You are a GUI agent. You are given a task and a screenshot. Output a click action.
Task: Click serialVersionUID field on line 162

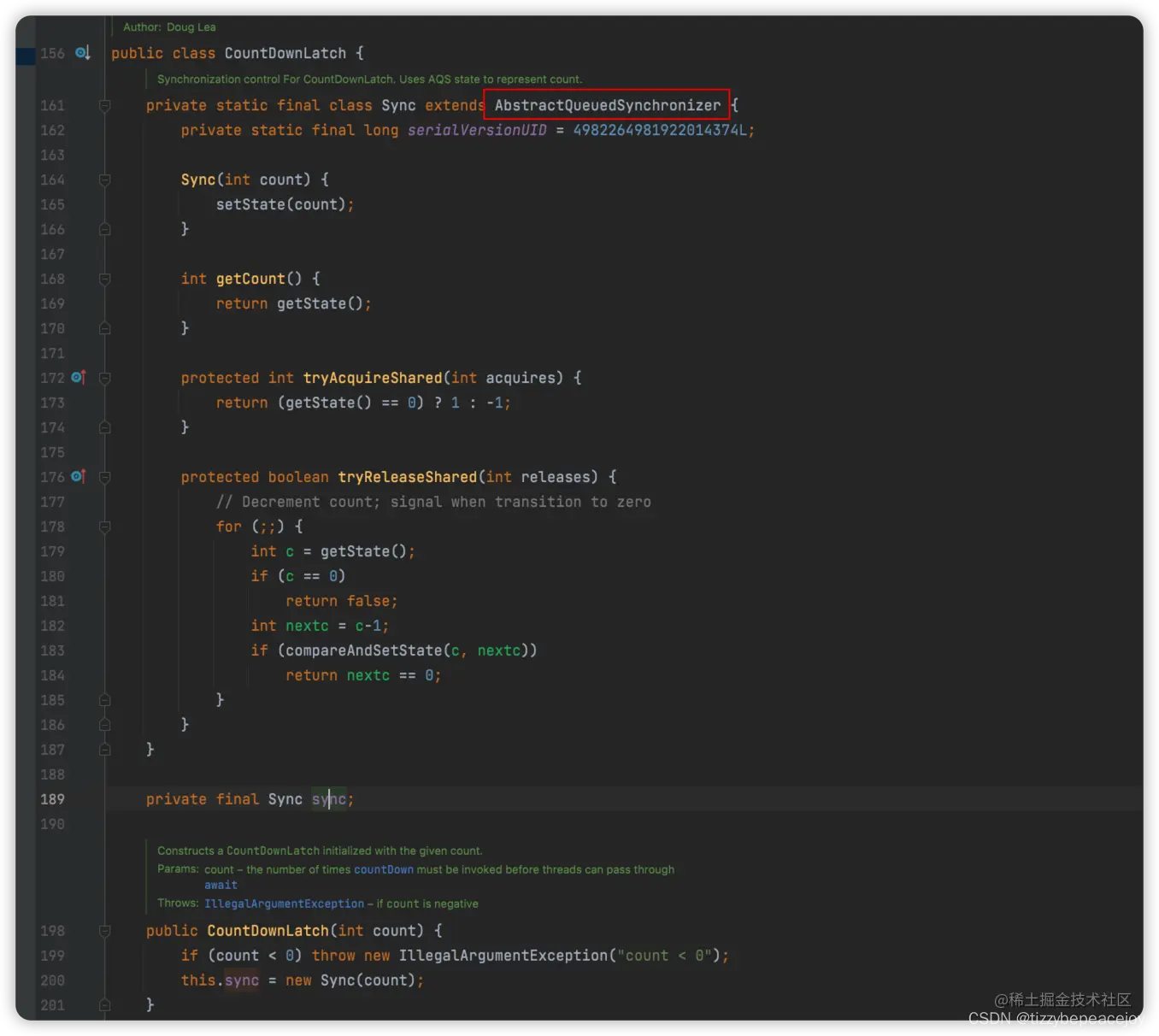tap(477, 130)
